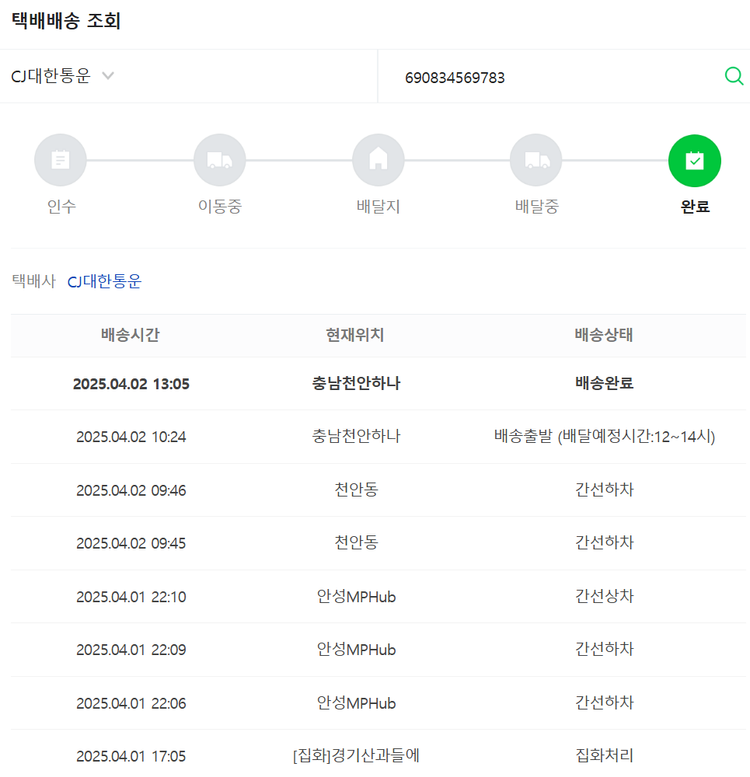Click the 배달지 house step icon
This screenshot has width=750, height=777.
378,160
